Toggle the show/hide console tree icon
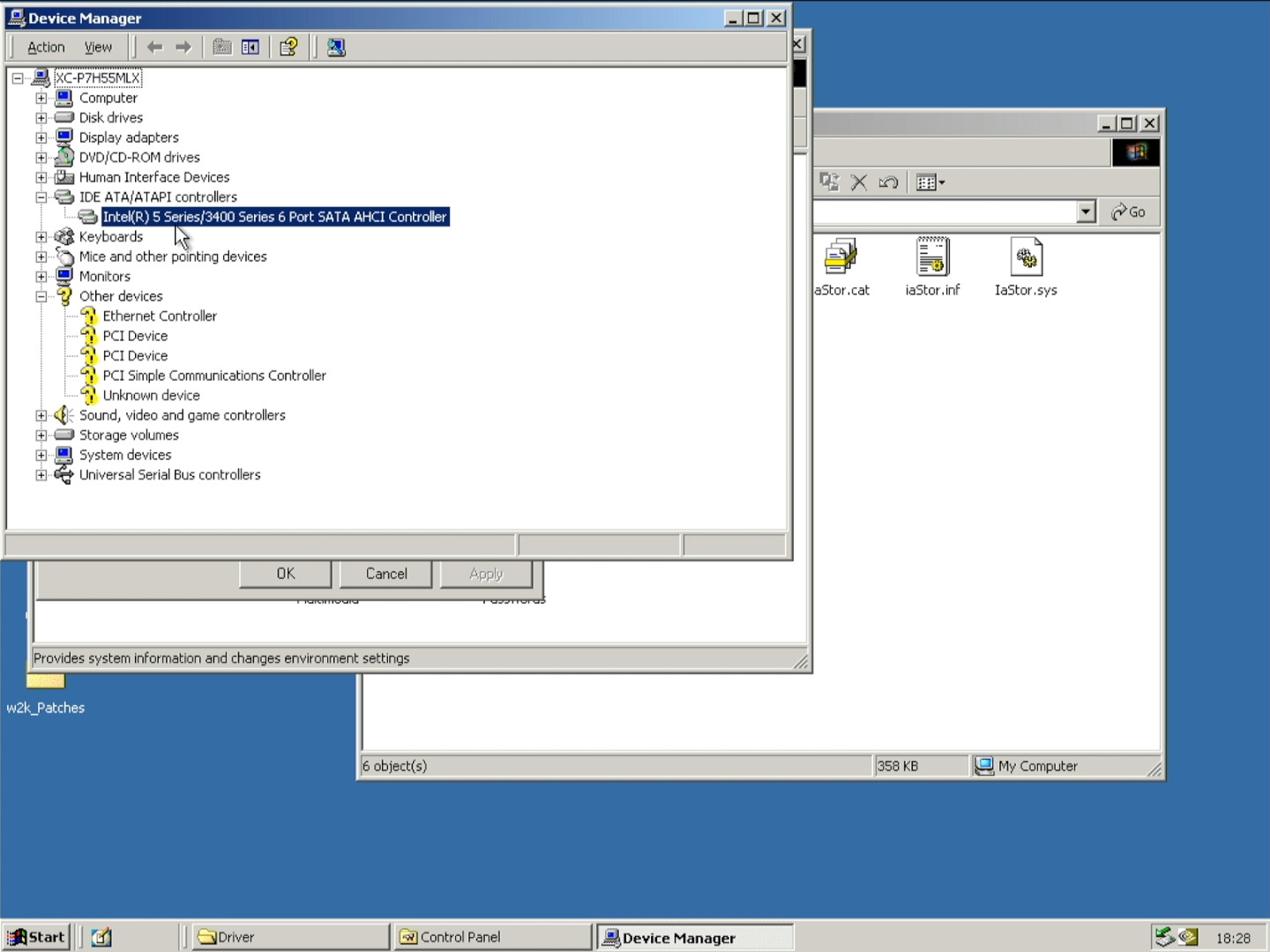The image size is (1270, 952). click(250, 48)
